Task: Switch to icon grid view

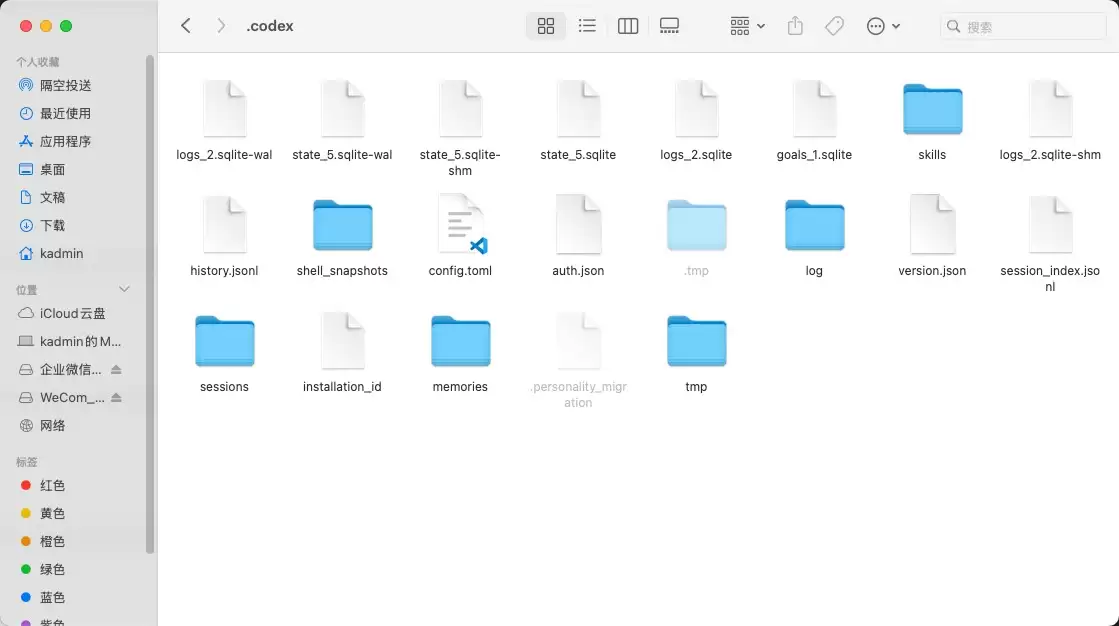Action: (546, 26)
